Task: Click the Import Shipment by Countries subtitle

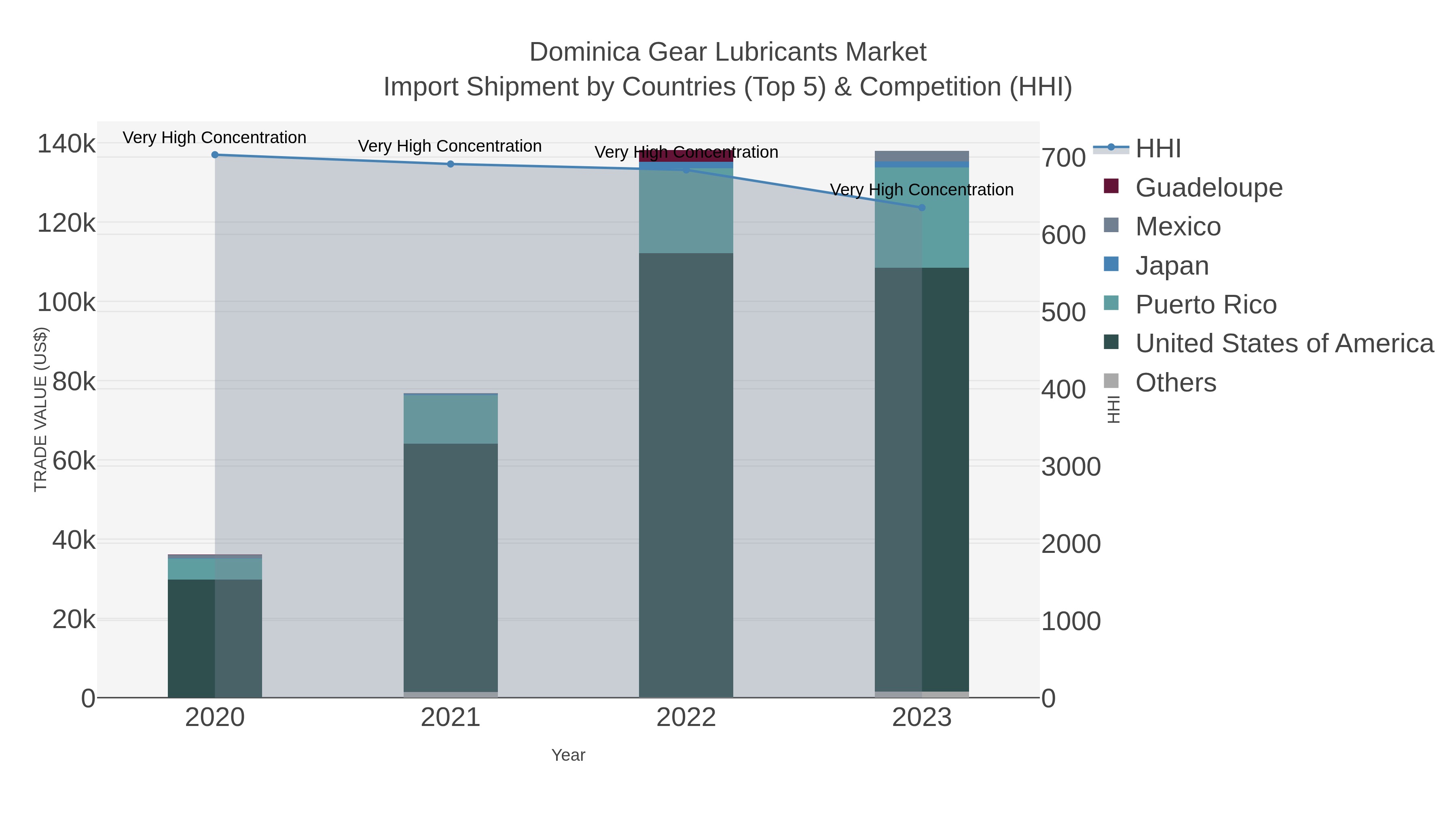Action: [728, 87]
